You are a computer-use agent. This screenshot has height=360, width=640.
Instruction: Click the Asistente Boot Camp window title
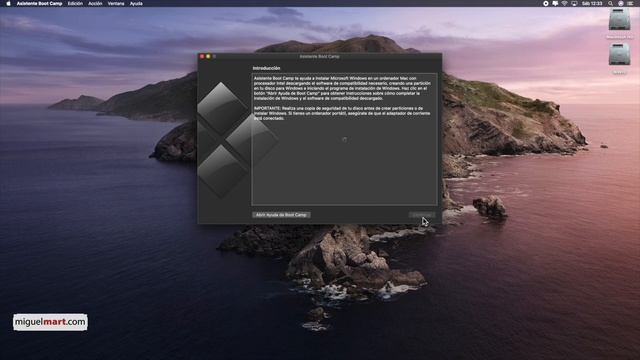pyautogui.click(x=320, y=56)
